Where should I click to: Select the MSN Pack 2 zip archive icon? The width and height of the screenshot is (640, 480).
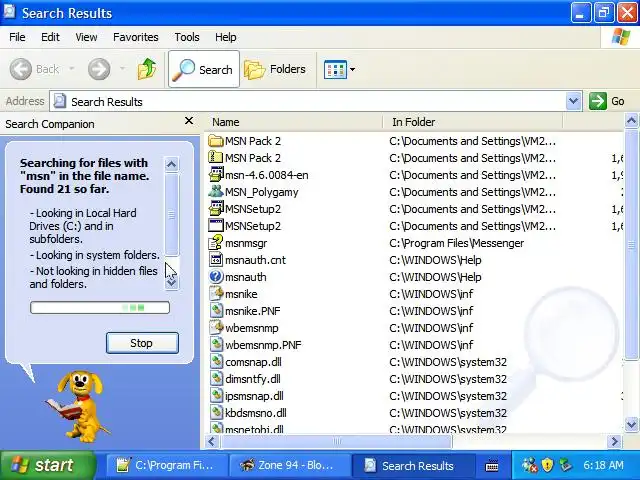click(x=216, y=158)
